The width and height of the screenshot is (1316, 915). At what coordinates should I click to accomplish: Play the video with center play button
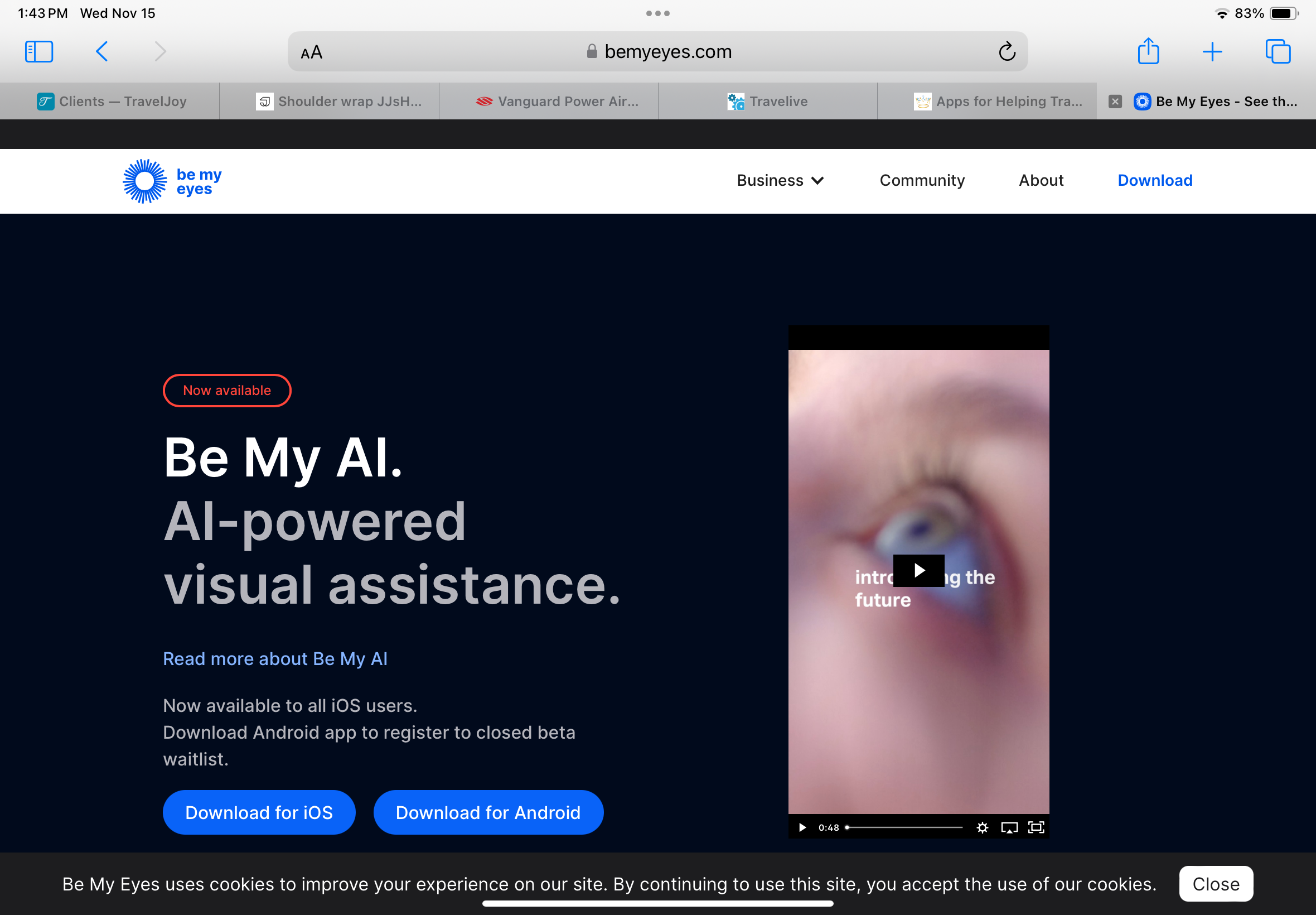click(918, 570)
